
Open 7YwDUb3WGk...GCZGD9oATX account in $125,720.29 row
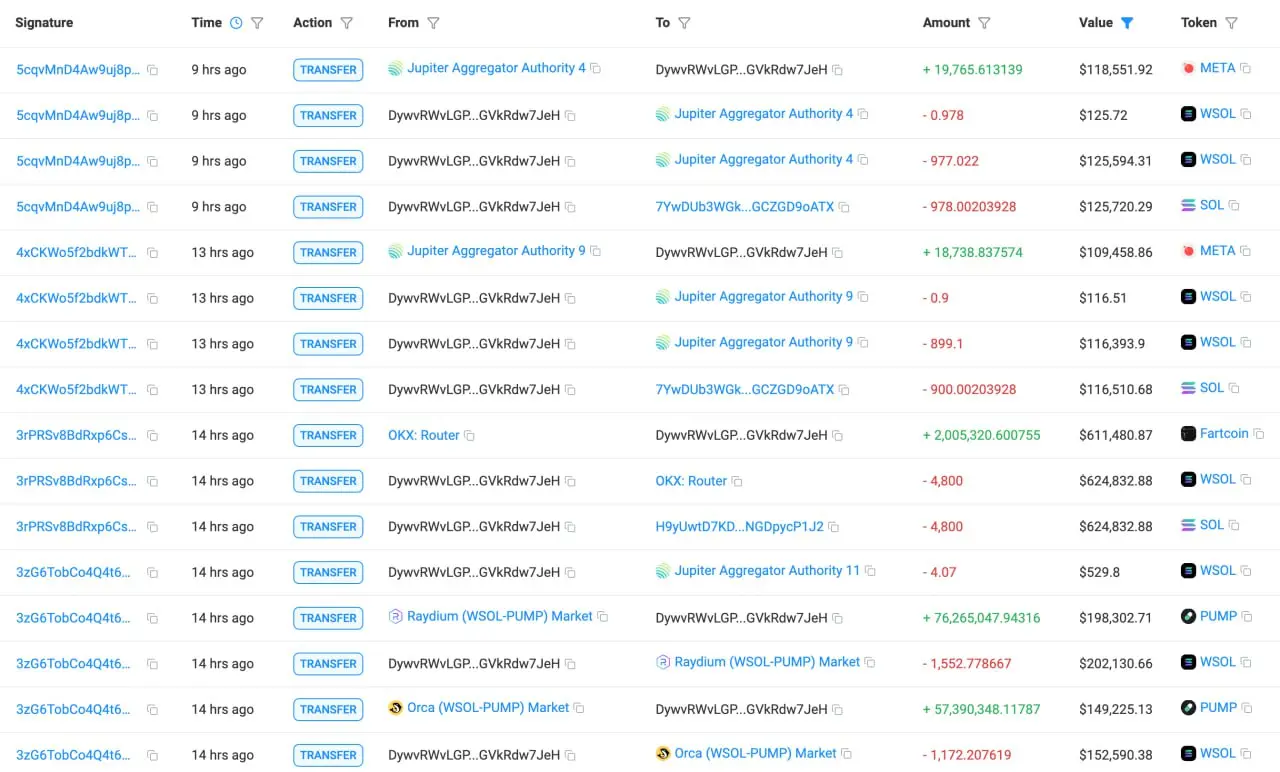(745, 207)
